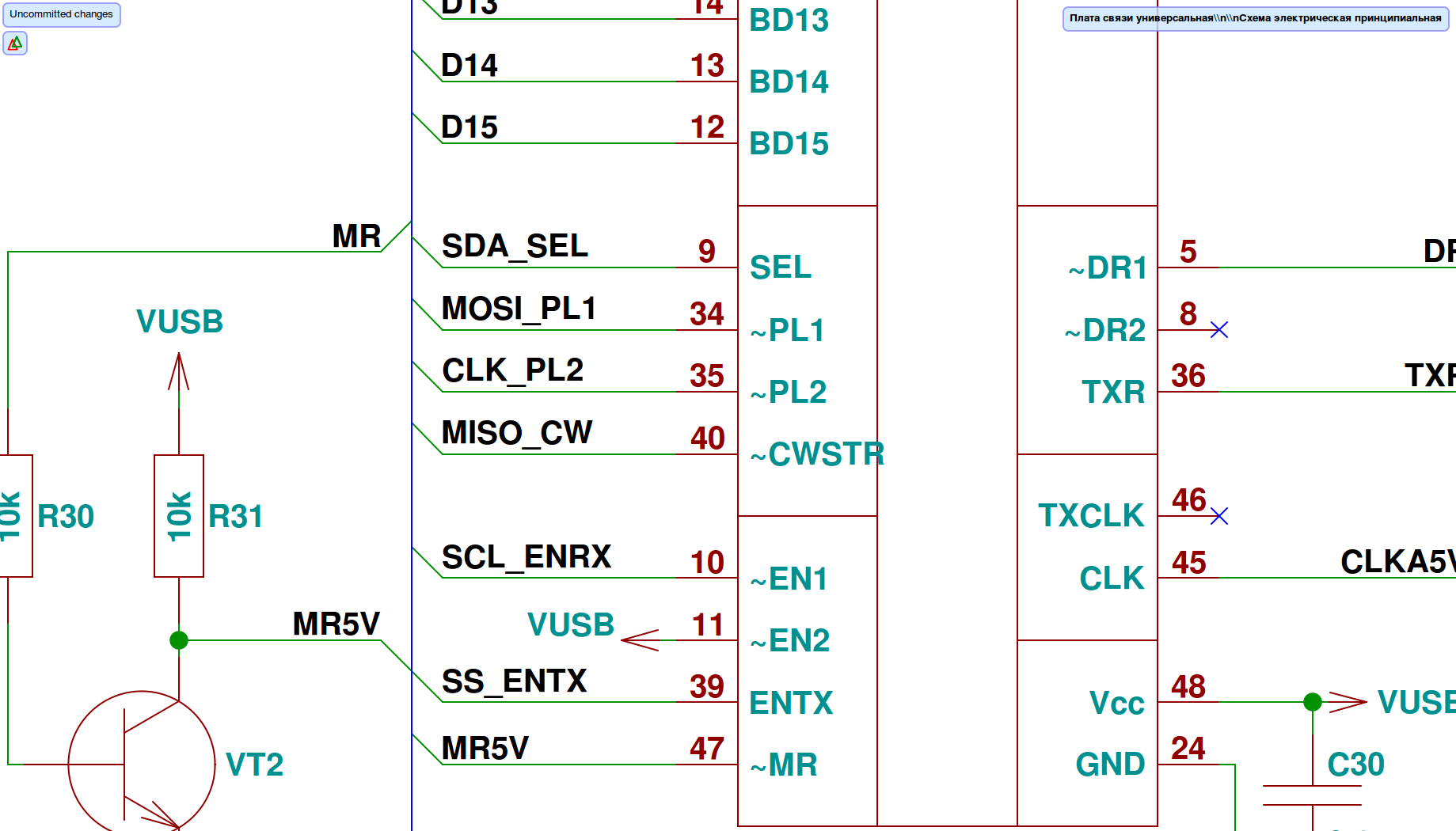The width and height of the screenshot is (1456, 831).
Task: Click the VUSB arrow at pin 11
Action: point(640,639)
